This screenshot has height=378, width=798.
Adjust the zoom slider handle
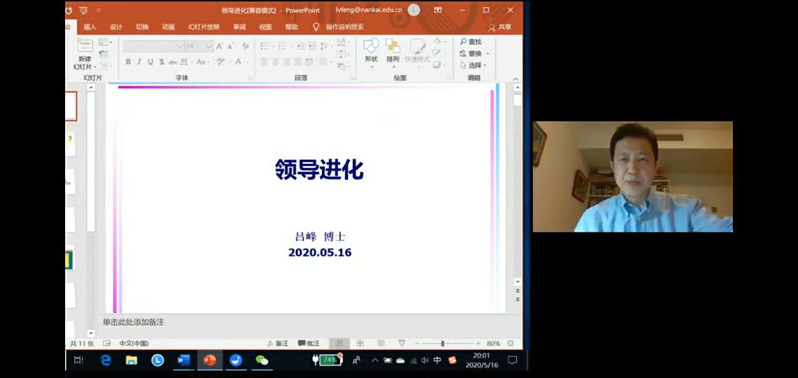443,343
